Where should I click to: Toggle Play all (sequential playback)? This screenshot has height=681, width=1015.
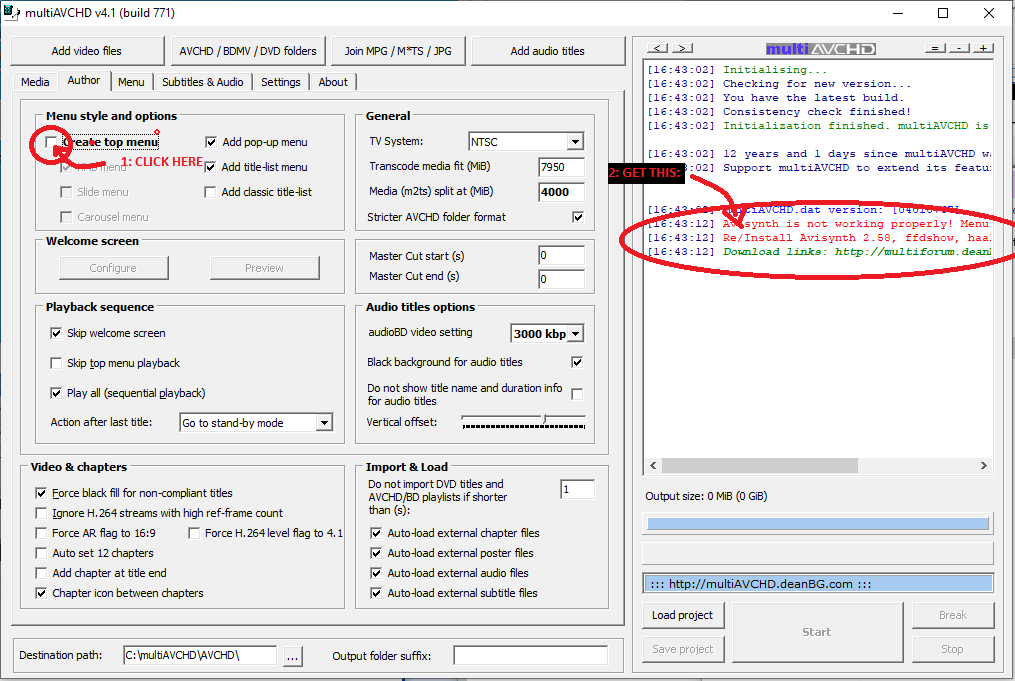pos(56,393)
